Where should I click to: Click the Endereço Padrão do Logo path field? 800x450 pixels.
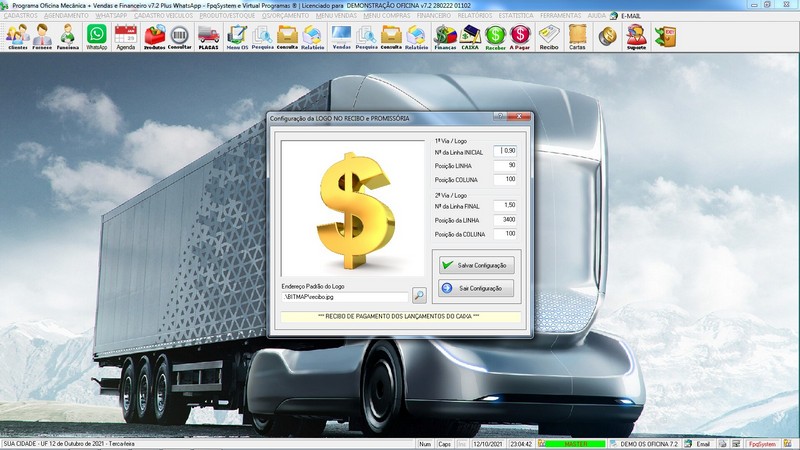tap(345, 296)
